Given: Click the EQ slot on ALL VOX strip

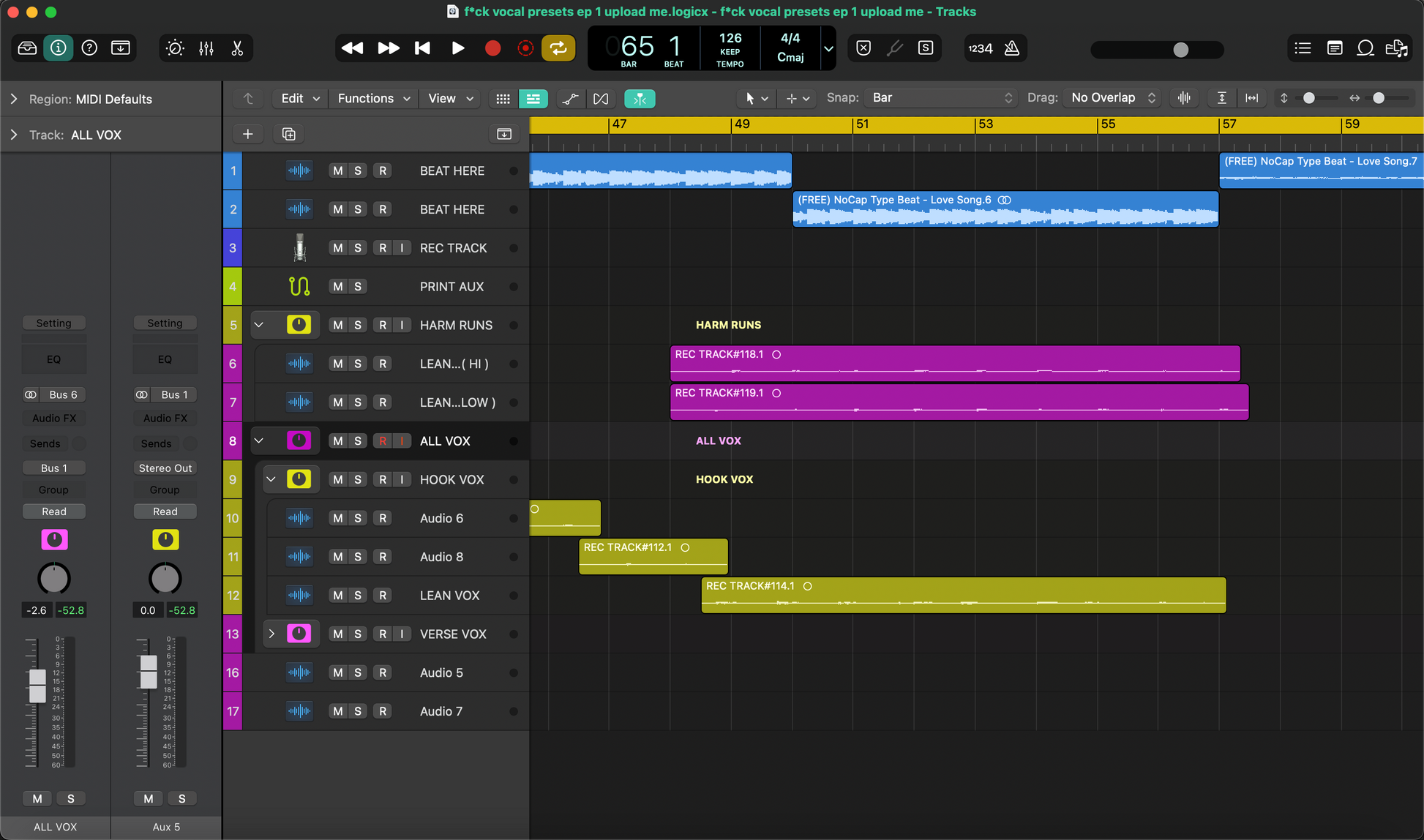Looking at the screenshot, I should pyautogui.click(x=54, y=359).
